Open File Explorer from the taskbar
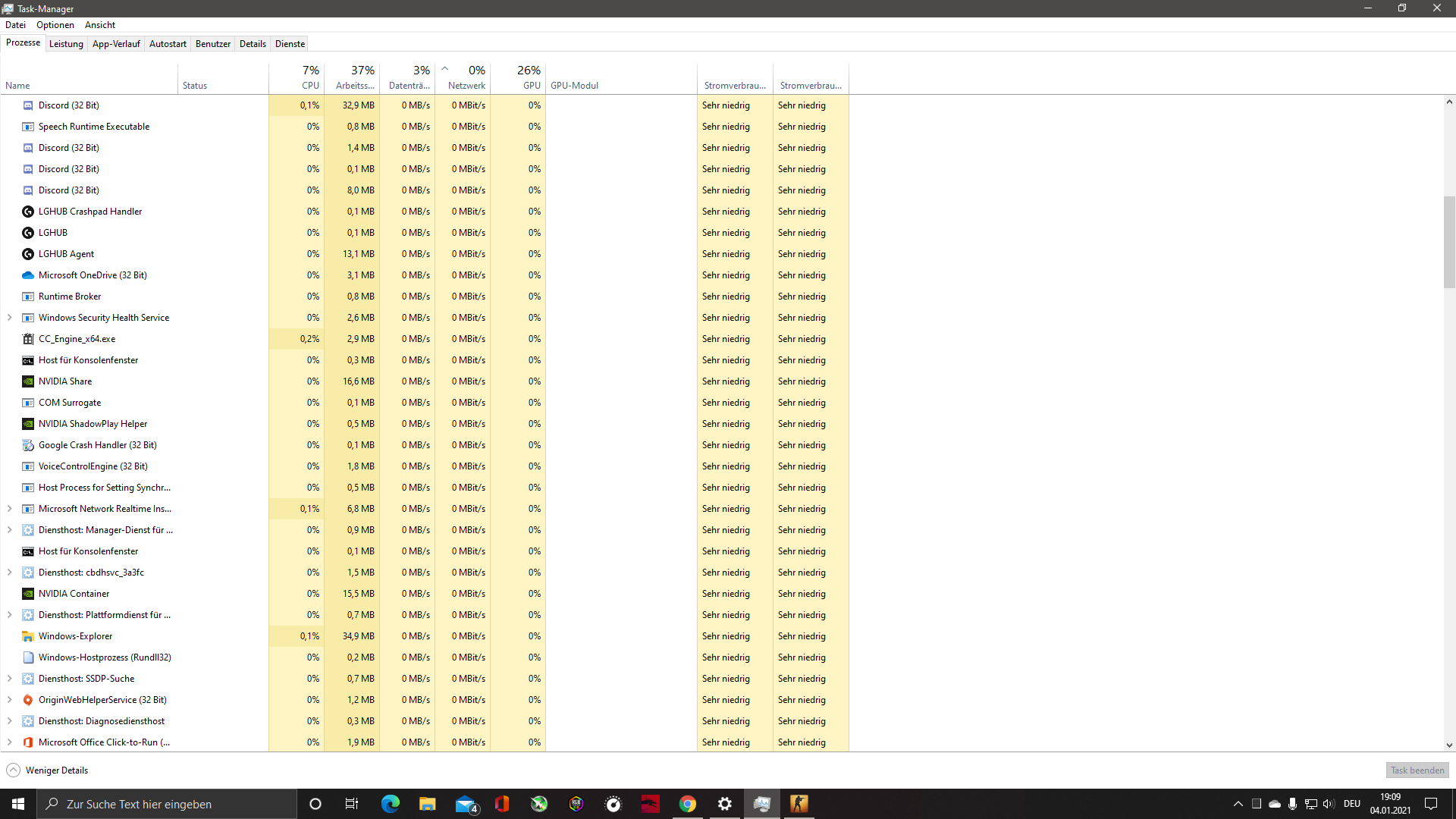Viewport: 1456px width, 819px height. coord(427,804)
